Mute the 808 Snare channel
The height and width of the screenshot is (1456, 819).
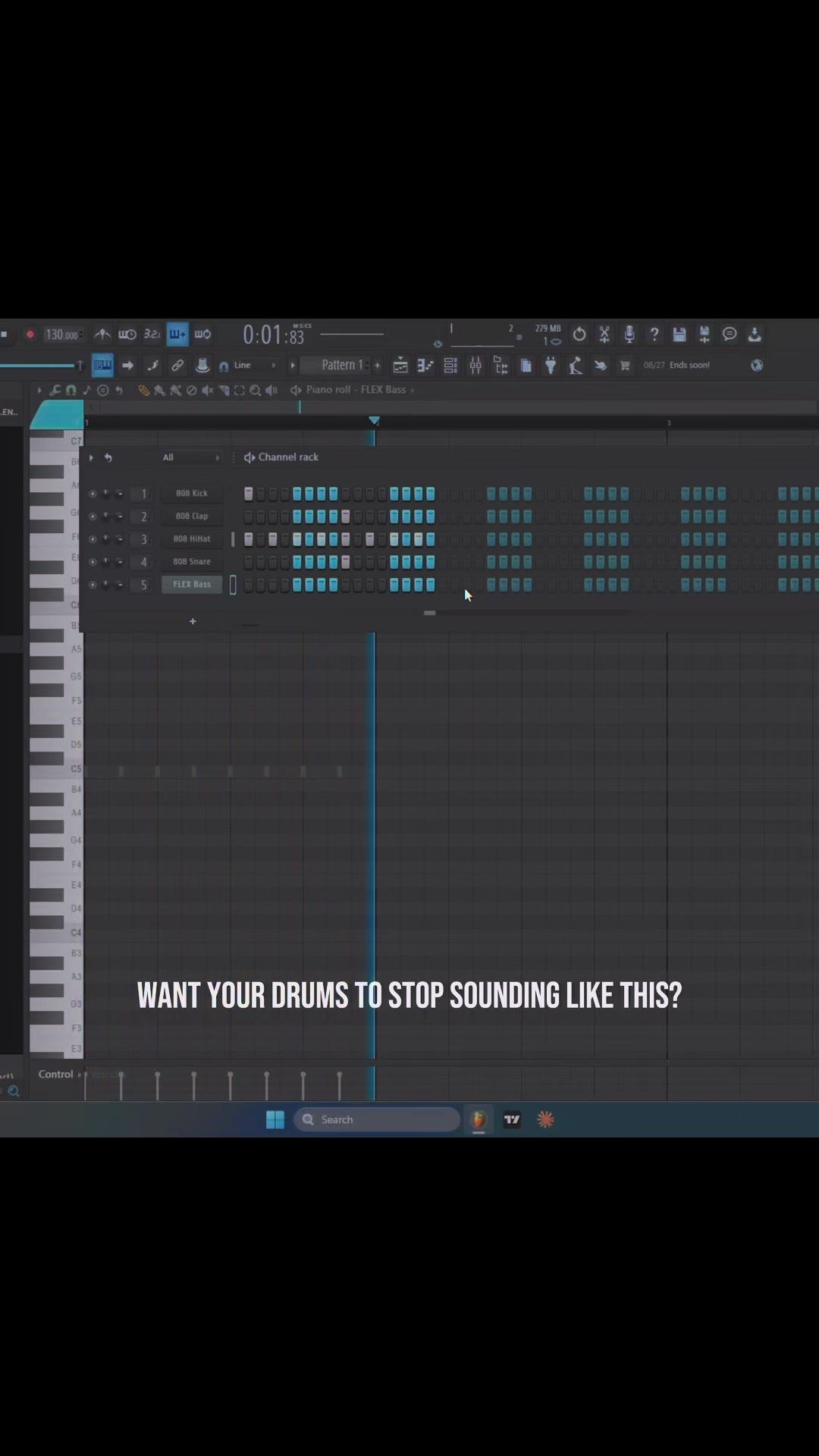point(93,562)
